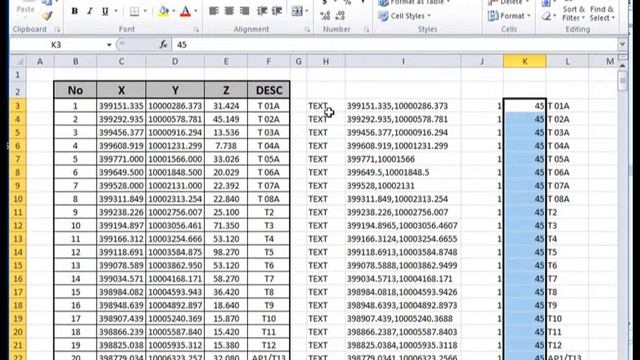Click the 'DESC' header cell
Viewport: 640px width, 360px height.
click(x=269, y=90)
